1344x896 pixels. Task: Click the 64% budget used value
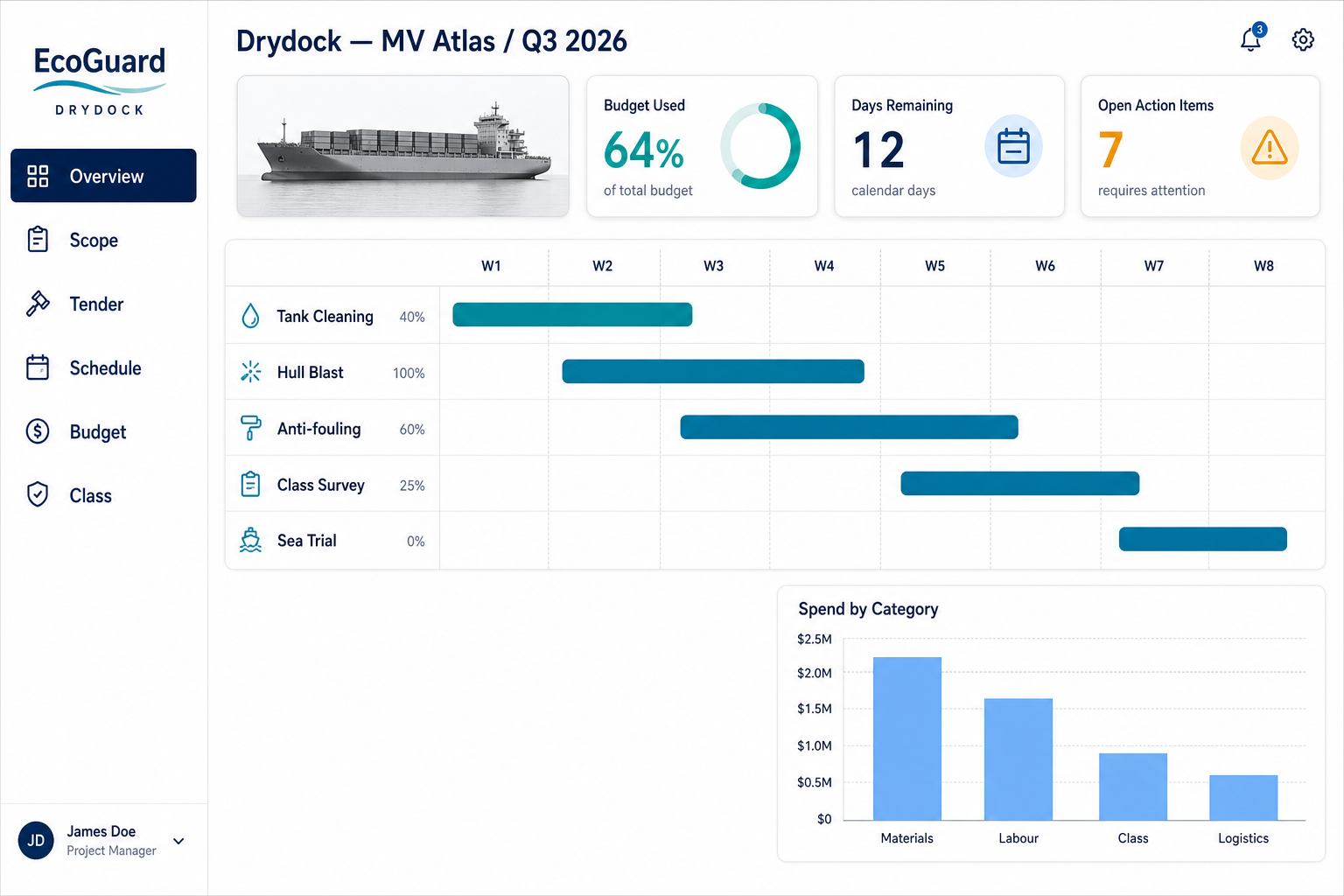coord(644,150)
